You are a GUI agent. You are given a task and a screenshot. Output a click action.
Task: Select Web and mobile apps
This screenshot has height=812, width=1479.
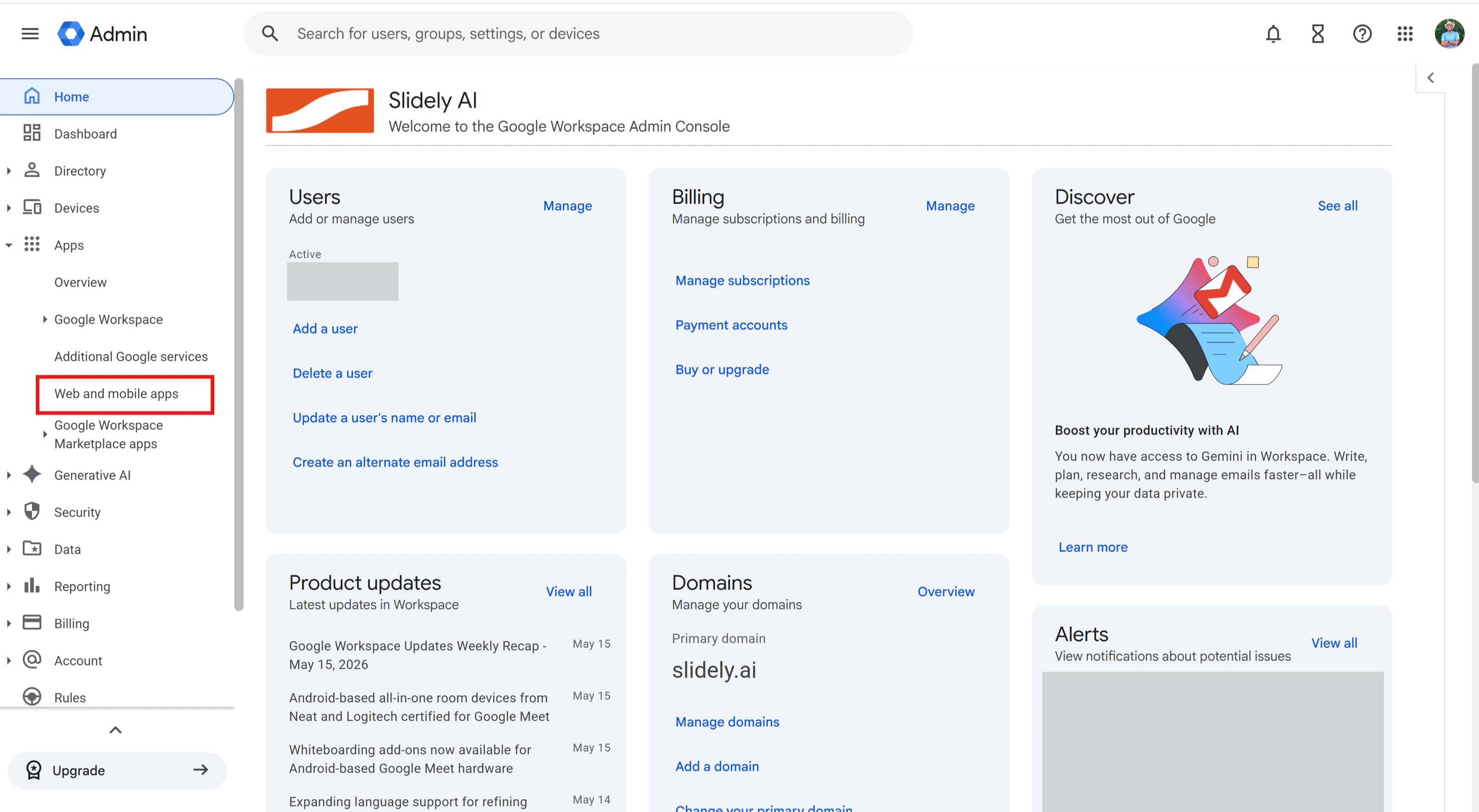click(116, 394)
